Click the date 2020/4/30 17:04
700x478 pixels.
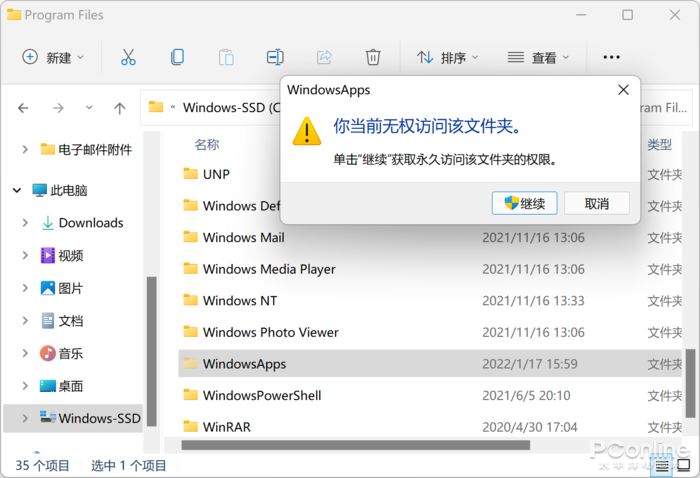click(529, 427)
